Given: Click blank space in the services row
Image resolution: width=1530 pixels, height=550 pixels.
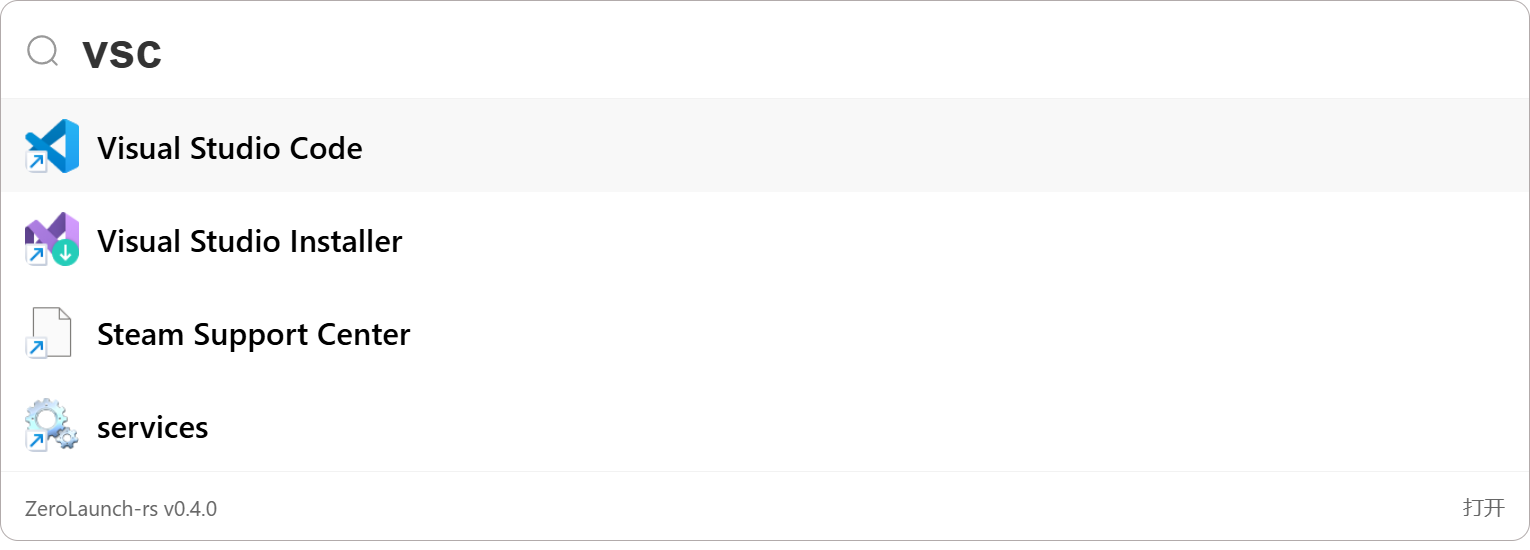Looking at the screenshot, I should (900, 426).
